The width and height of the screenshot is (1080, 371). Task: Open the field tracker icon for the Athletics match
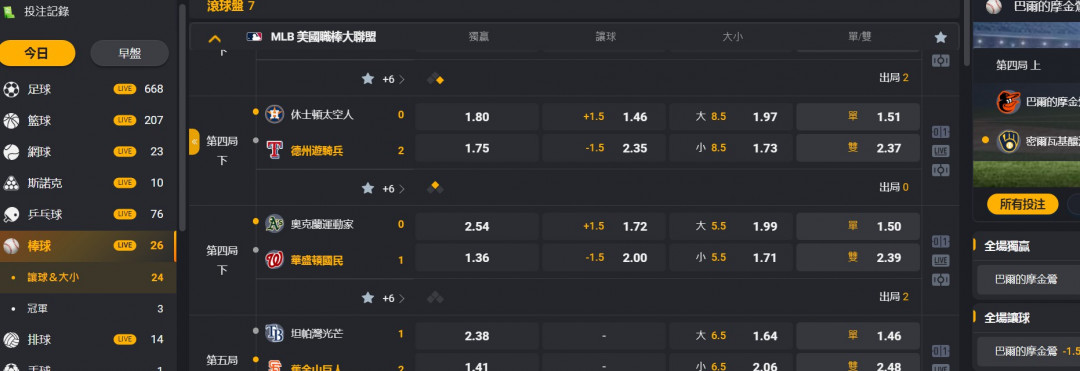click(940, 279)
